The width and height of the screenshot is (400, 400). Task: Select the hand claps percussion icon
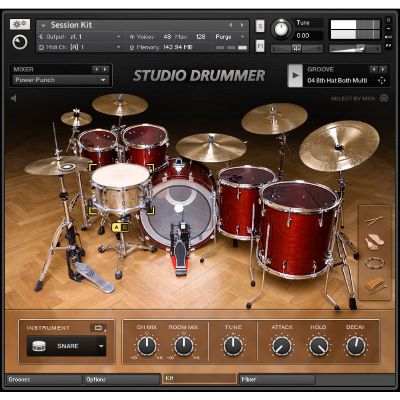tap(374, 242)
